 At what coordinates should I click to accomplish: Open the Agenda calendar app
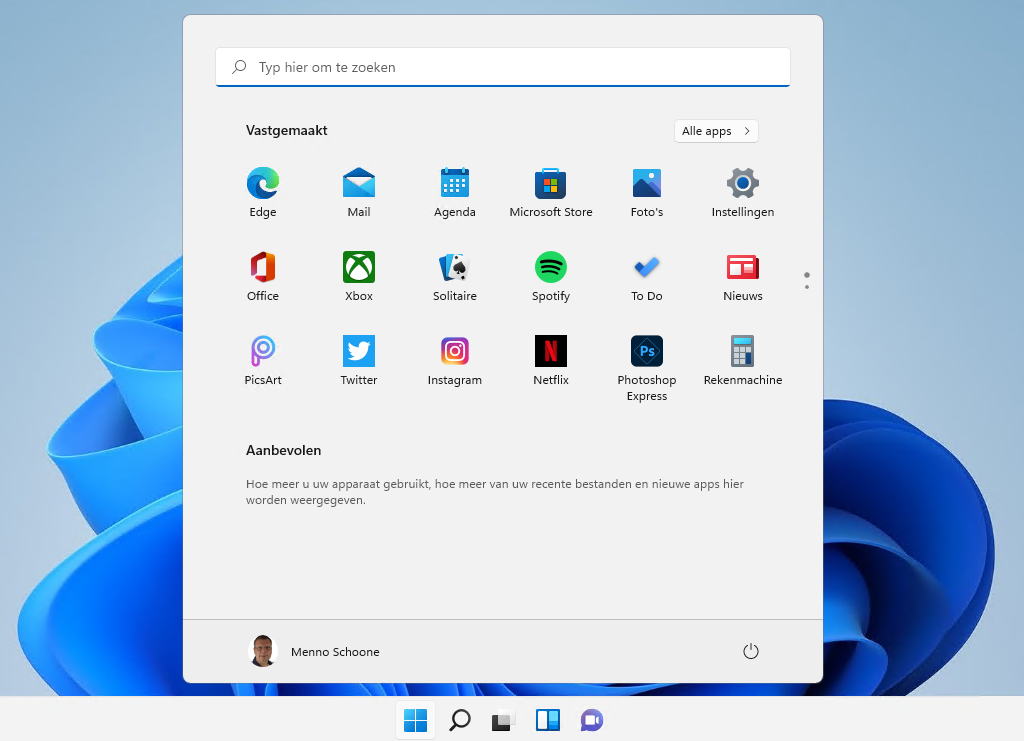[x=455, y=193]
